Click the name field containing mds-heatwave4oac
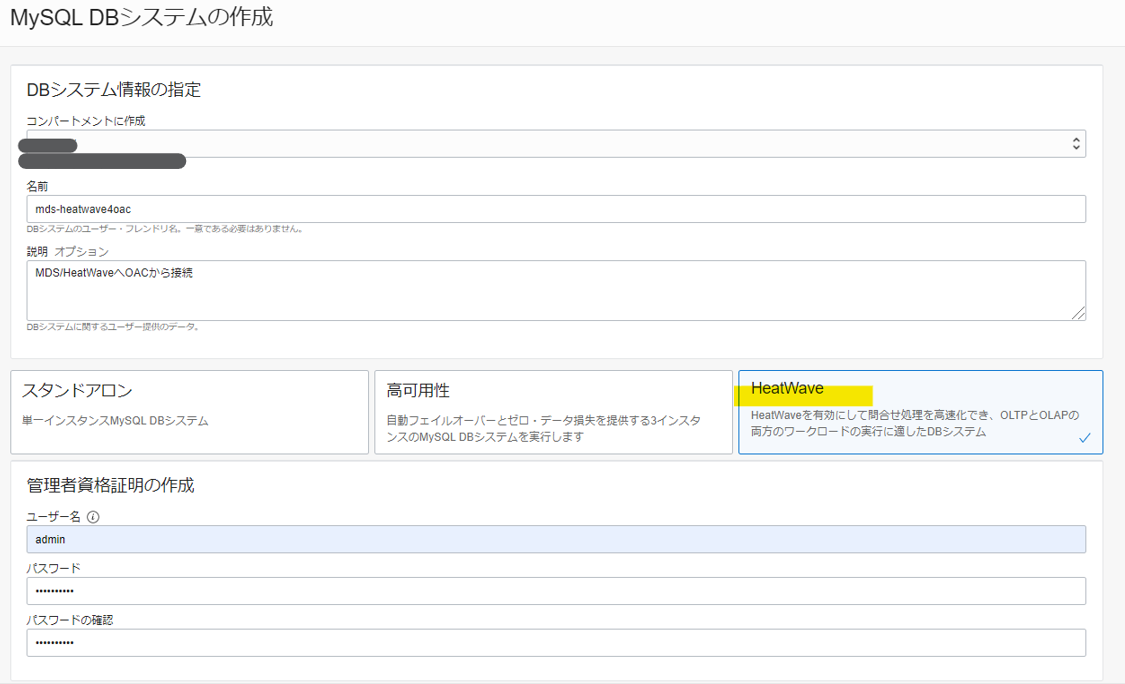This screenshot has width=1125, height=684. pos(556,209)
